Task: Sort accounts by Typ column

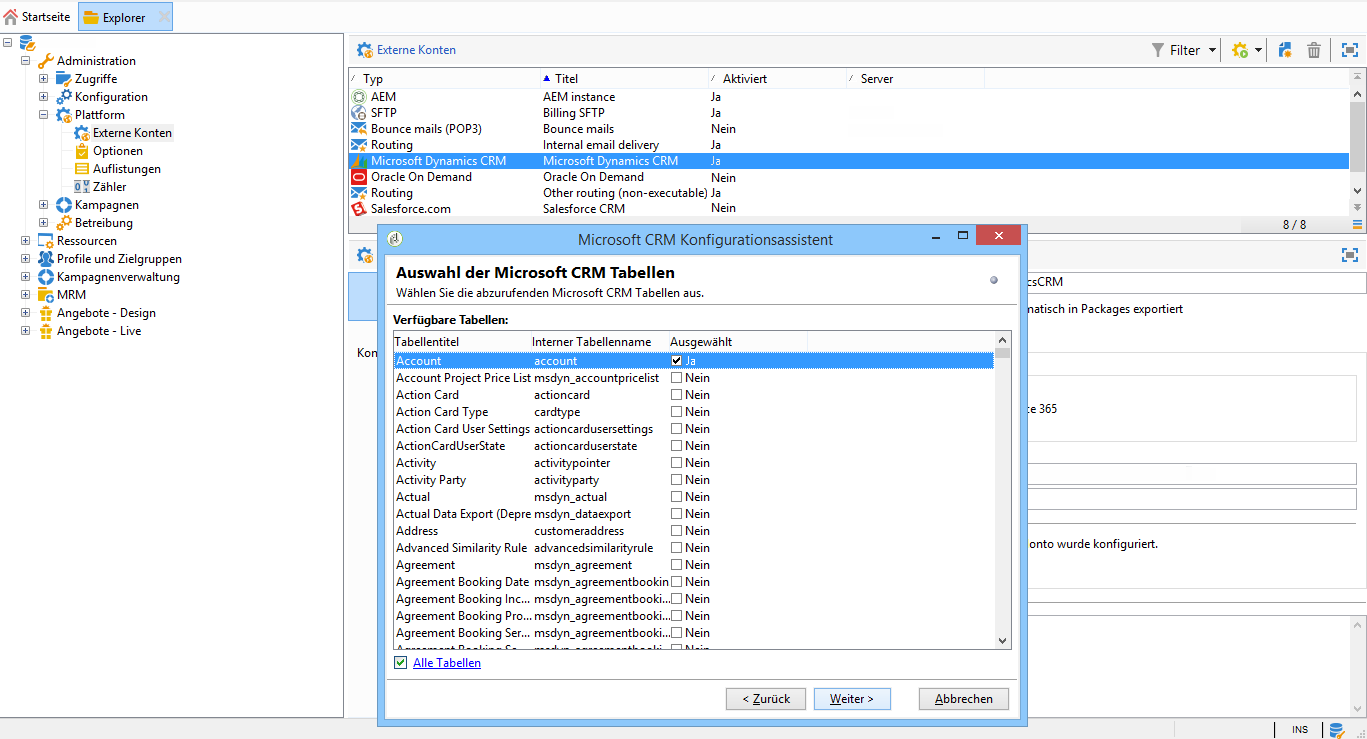Action: (443, 78)
